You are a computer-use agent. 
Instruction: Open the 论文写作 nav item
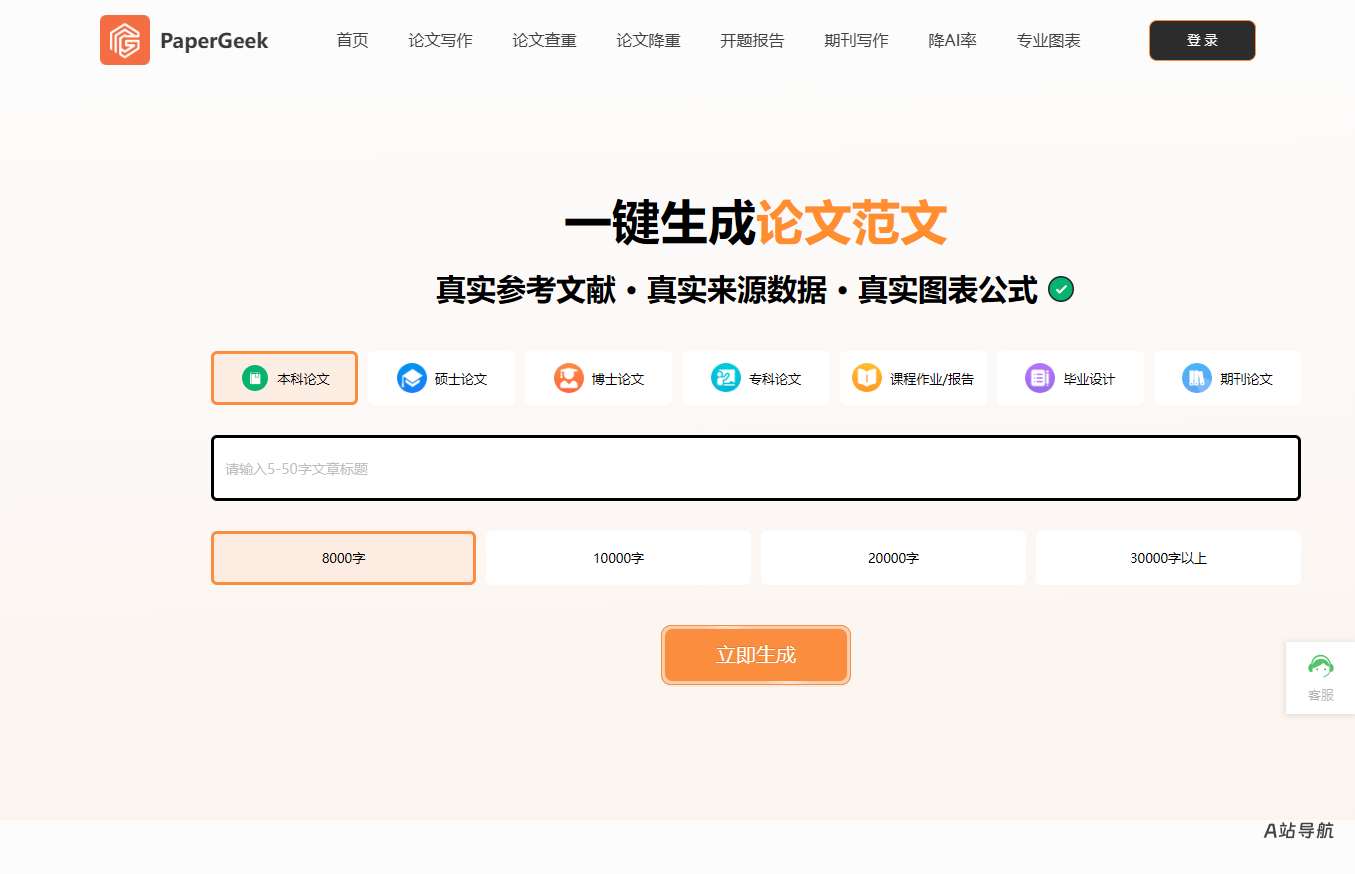click(440, 41)
